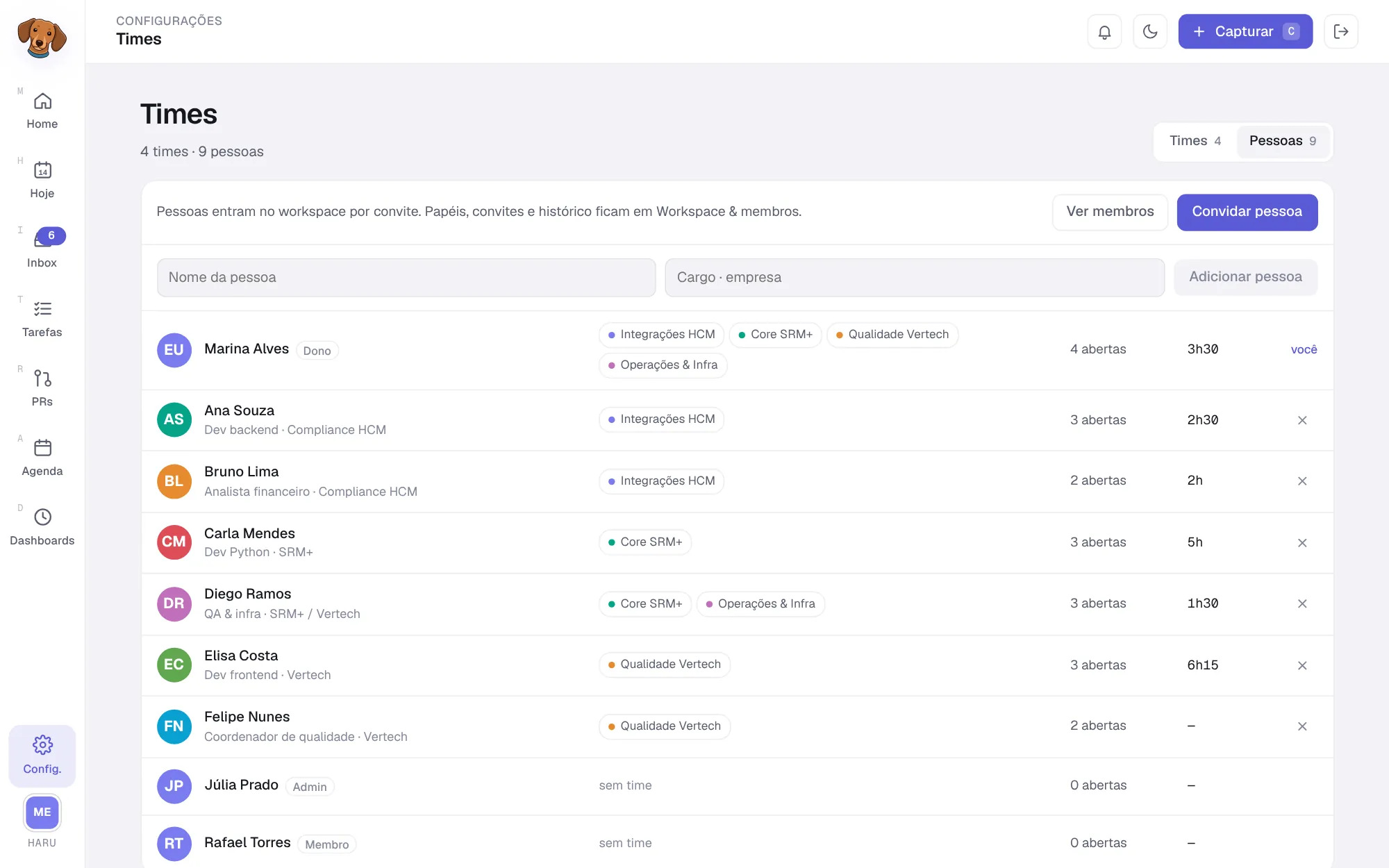Click Convidar pessoa button

tap(1247, 212)
